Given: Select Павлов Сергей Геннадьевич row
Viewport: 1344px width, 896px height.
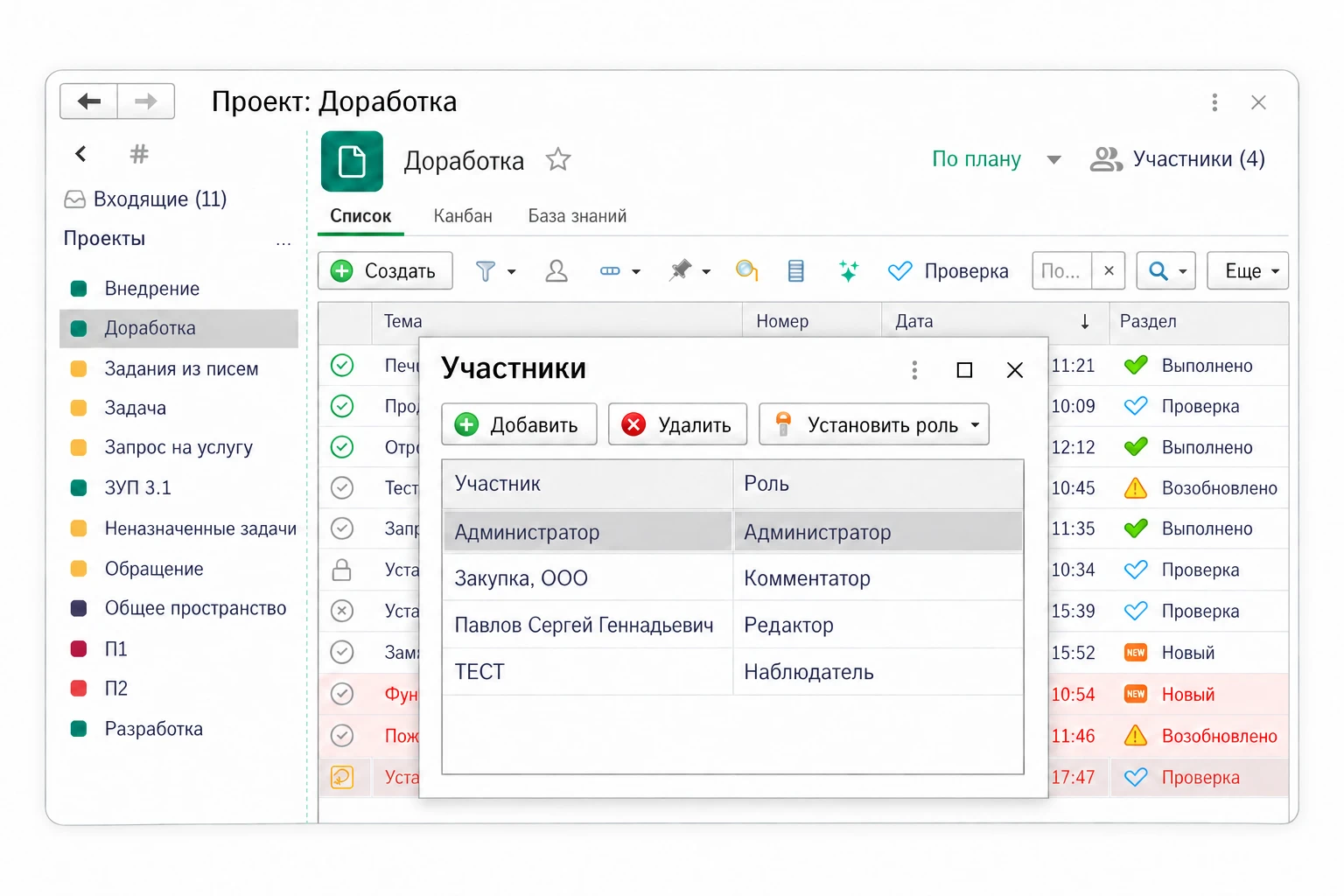Looking at the screenshot, I should (x=733, y=625).
